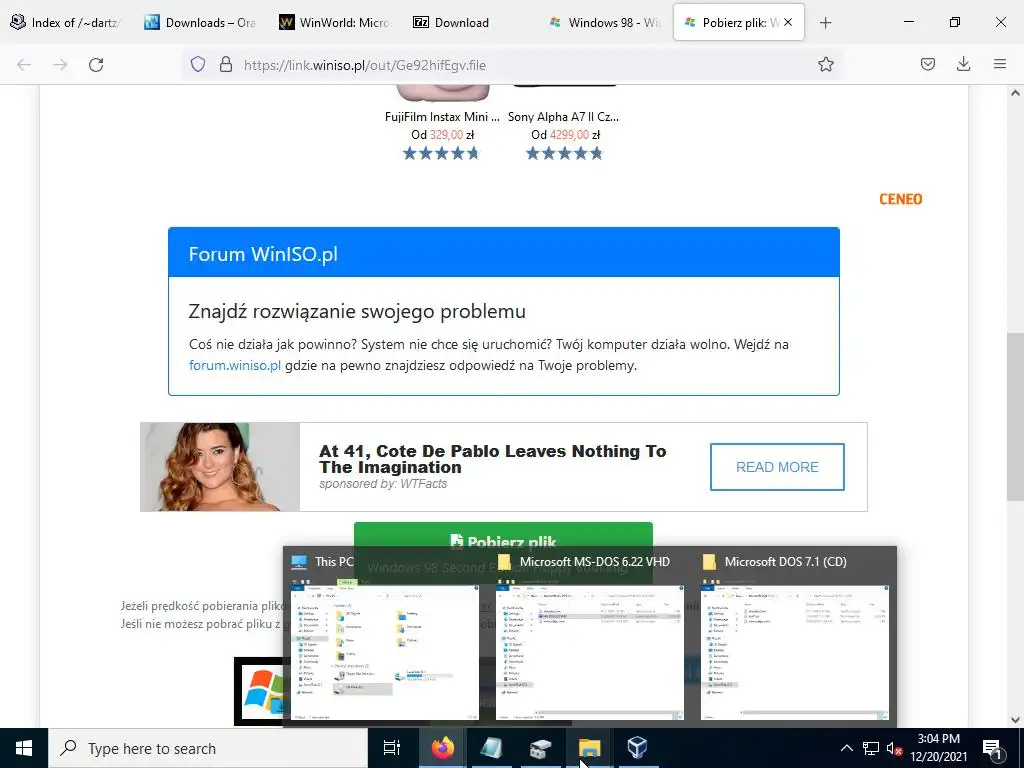Open the notification center icon
The width and height of the screenshot is (1024, 768).
click(993, 748)
